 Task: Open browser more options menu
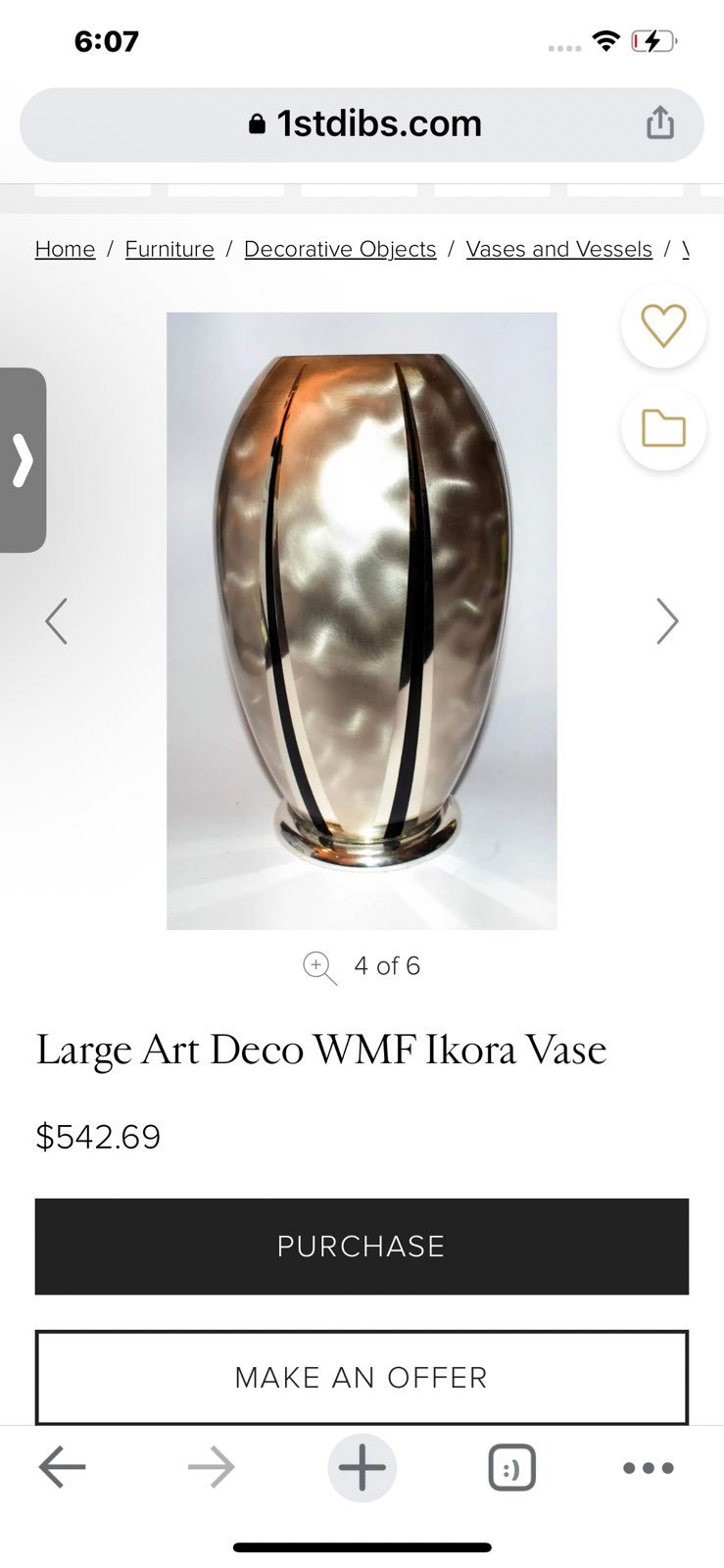click(x=649, y=1468)
